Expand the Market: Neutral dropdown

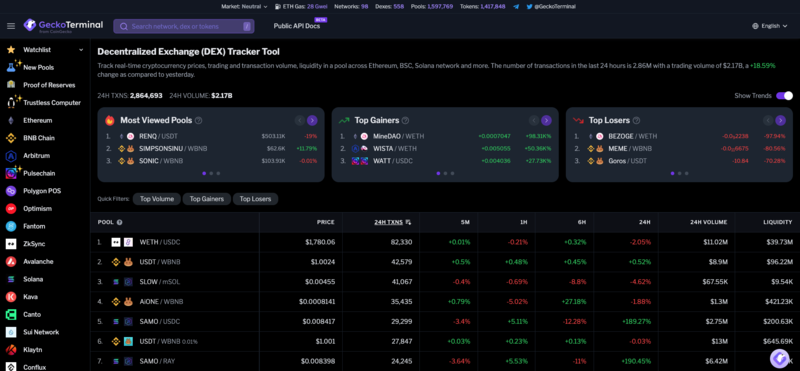click(244, 7)
